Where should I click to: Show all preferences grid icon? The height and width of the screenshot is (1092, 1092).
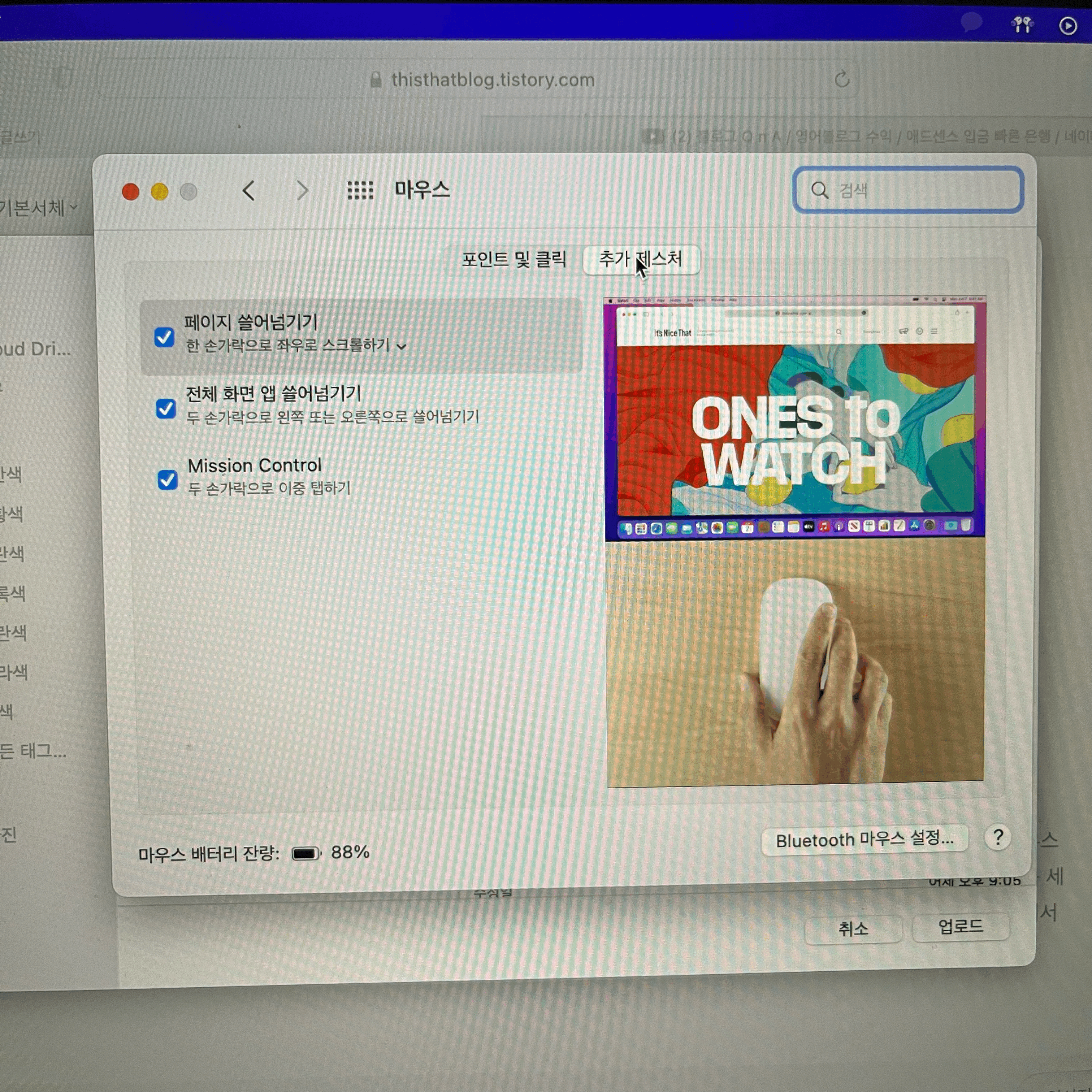point(360,190)
